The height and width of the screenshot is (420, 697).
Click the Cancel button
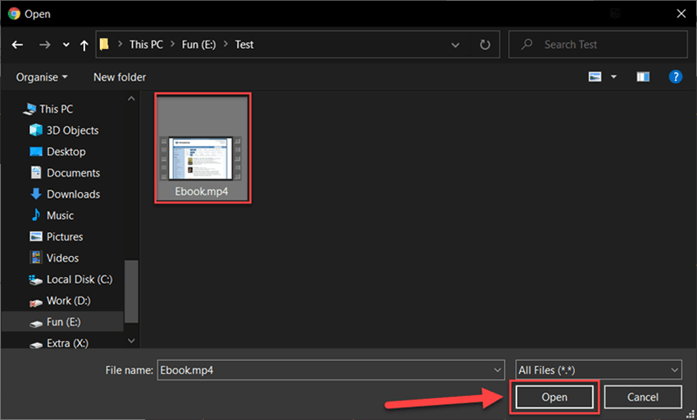pos(642,397)
